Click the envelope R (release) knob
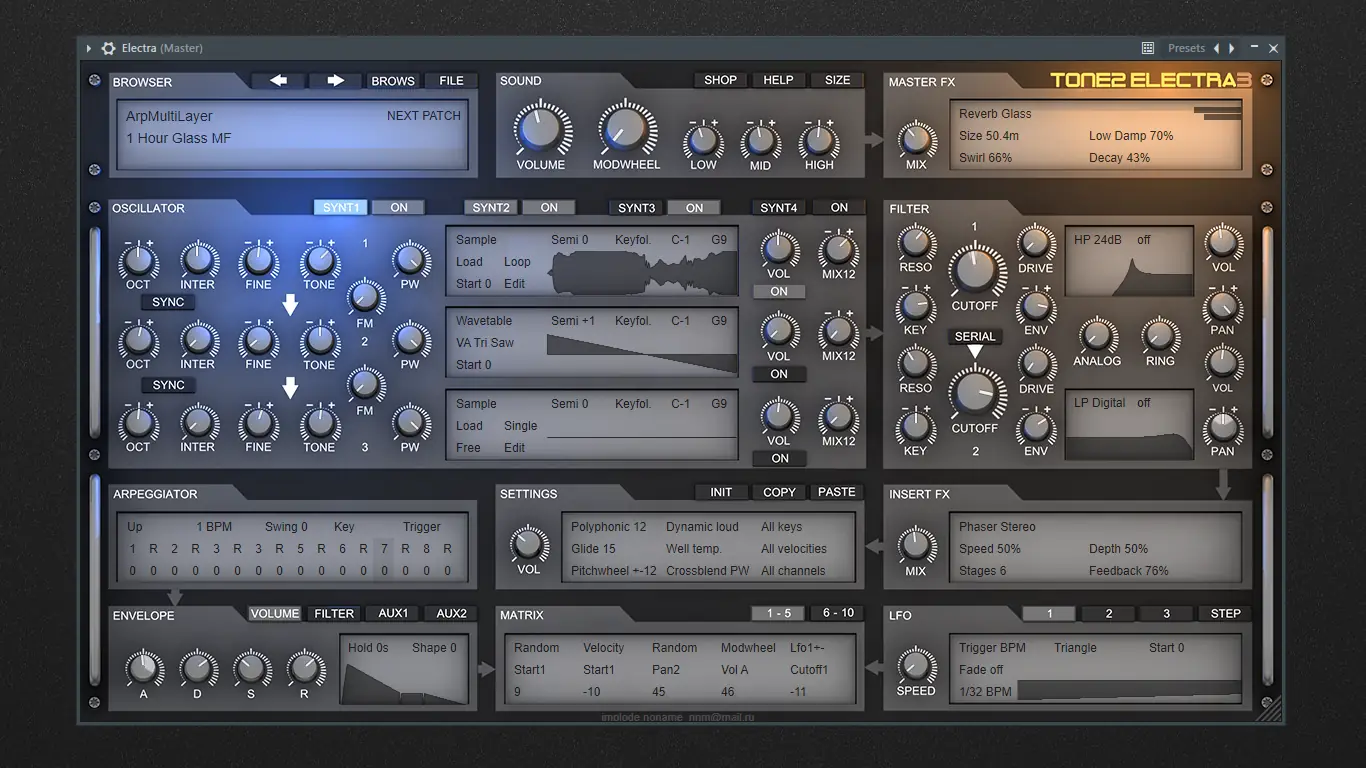The image size is (1366, 768). click(305, 668)
